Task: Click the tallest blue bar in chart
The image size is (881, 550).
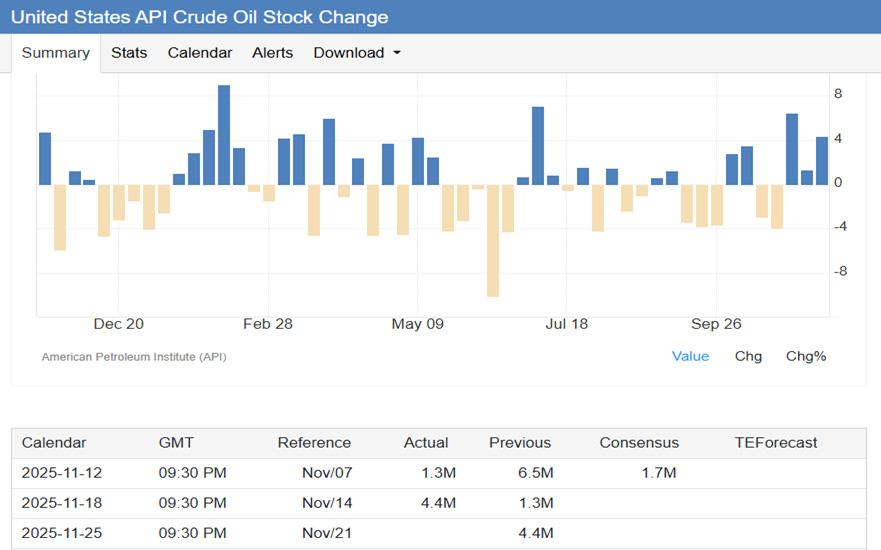Action: coord(224,135)
